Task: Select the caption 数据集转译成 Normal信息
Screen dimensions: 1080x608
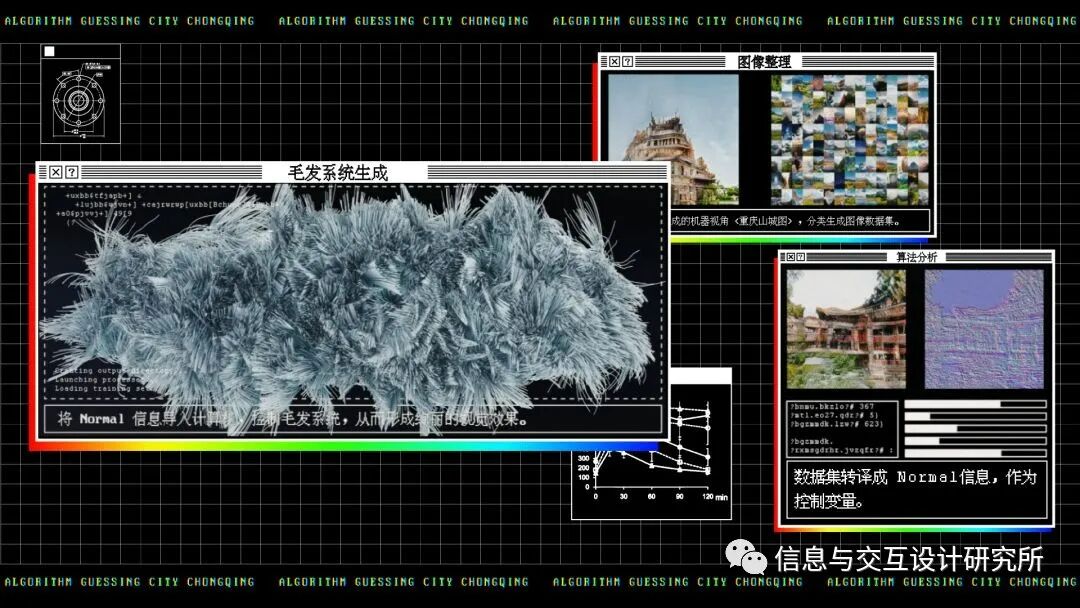Action: pyautogui.click(x=916, y=489)
